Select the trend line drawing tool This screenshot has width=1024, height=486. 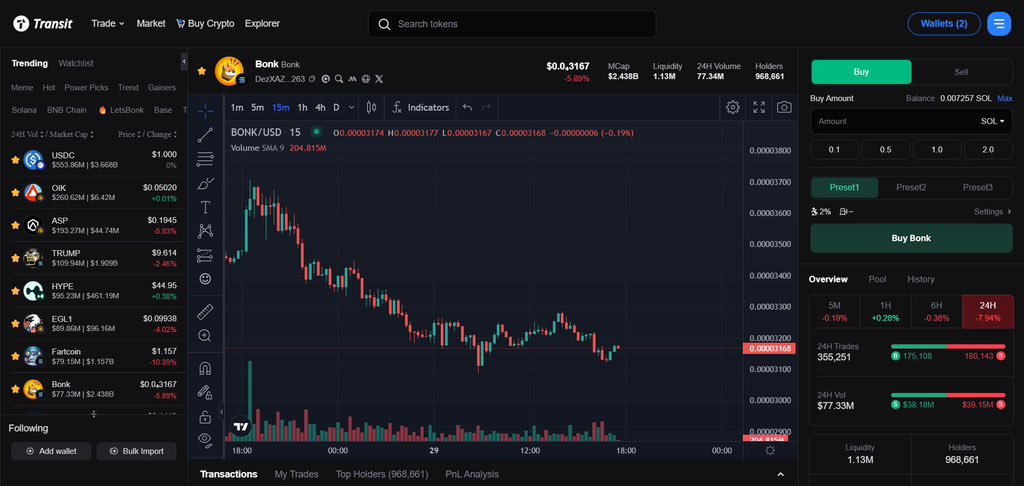point(205,135)
